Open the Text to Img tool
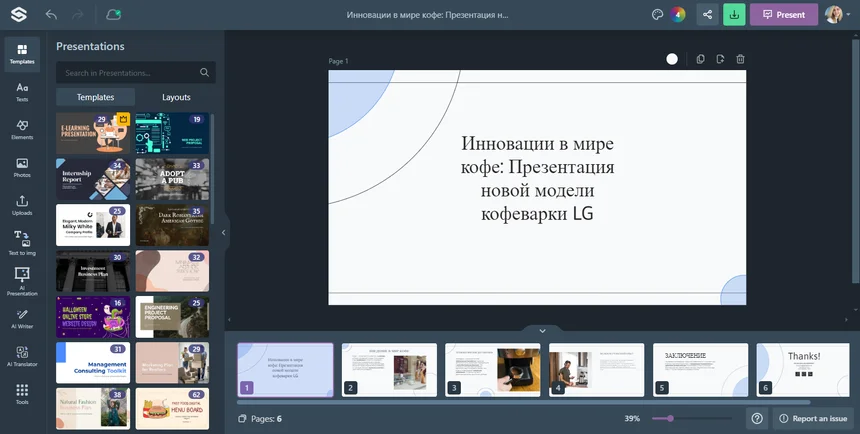This screenshot has height=434, width=860. tap(22, 243)
